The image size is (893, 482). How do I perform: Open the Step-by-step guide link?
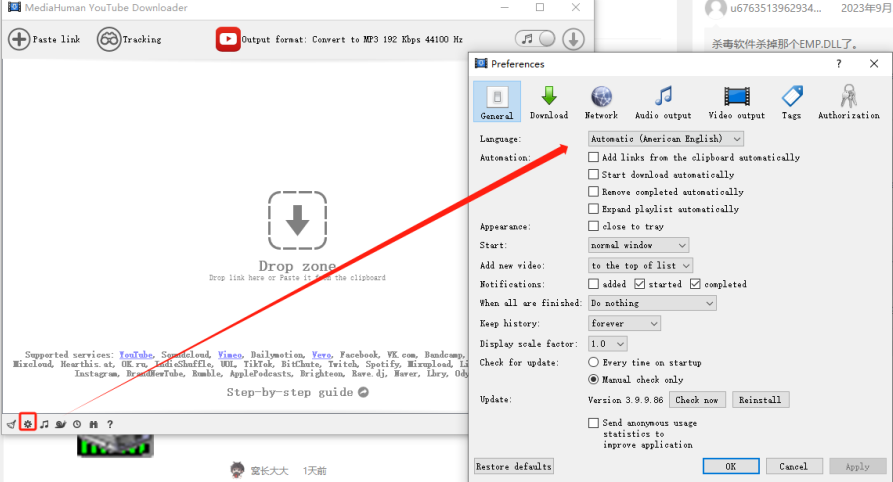(x=290, y=392)
